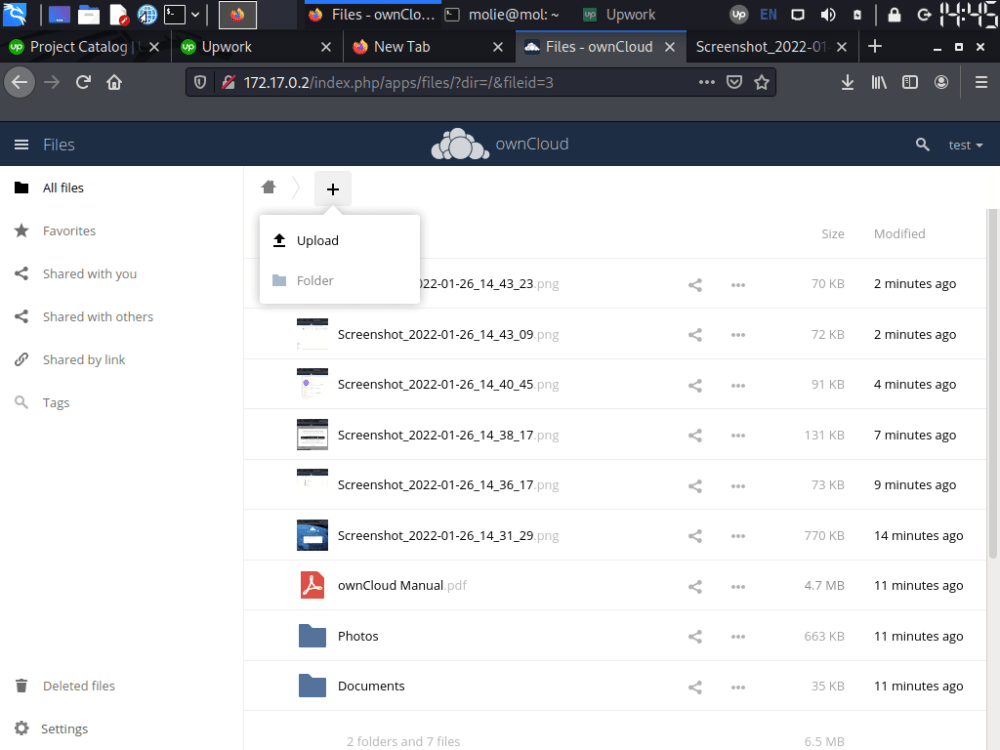Open more actions for Screenshot 14_38_17
1000x750 pixels.
point(738,436)
